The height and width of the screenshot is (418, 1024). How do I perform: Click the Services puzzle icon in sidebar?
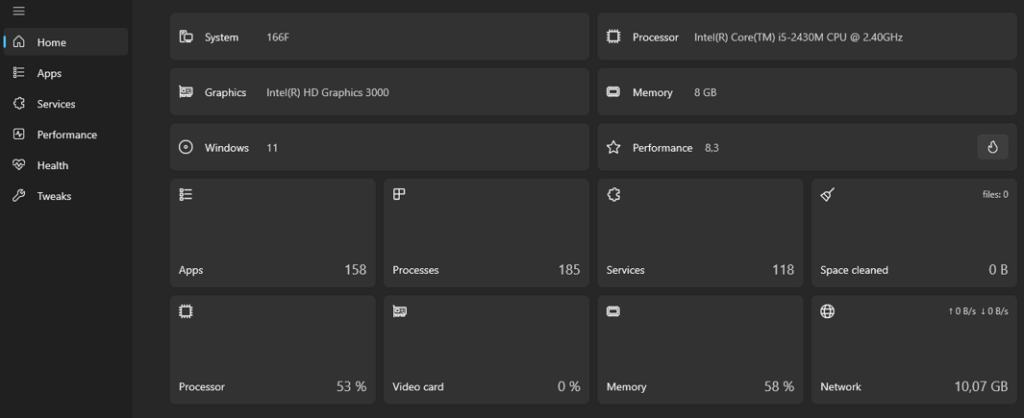coord(19,103)
